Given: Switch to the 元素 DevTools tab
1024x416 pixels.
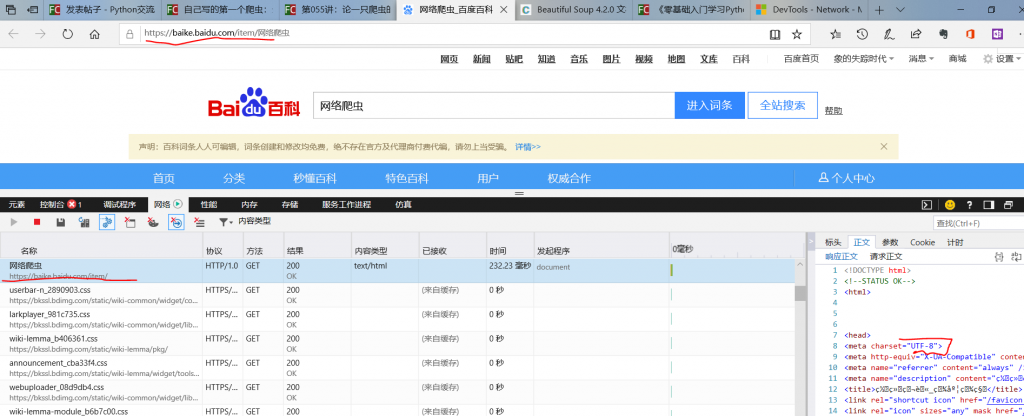Looking at the screenshot, I should tap(17, 204).
